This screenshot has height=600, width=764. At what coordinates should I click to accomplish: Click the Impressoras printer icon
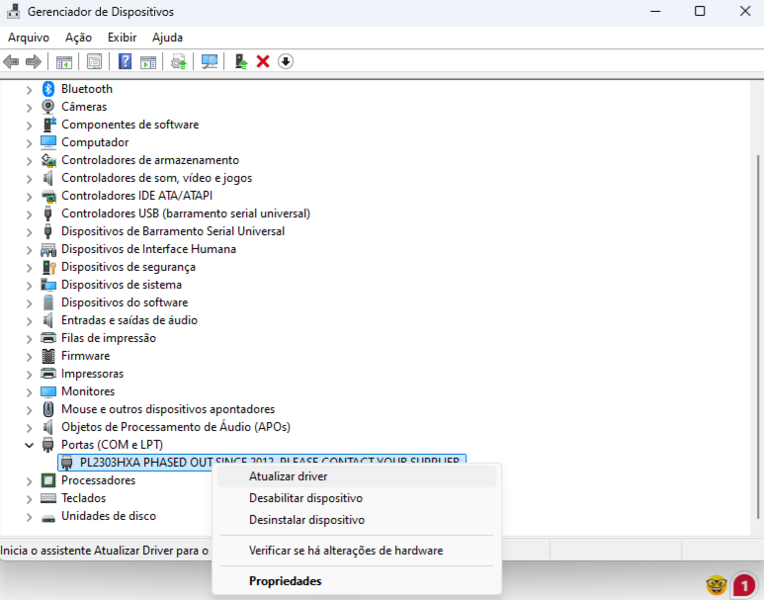(x=48, y=373)
